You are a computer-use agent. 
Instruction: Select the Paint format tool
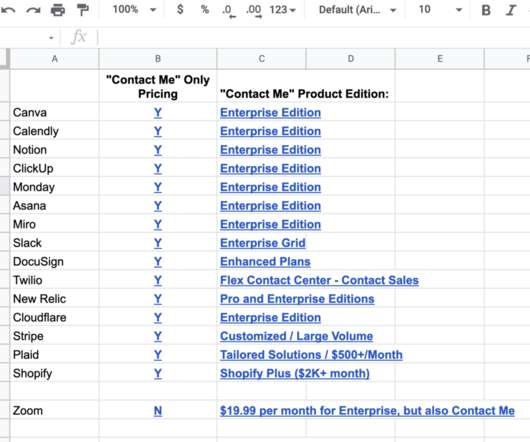82,10
